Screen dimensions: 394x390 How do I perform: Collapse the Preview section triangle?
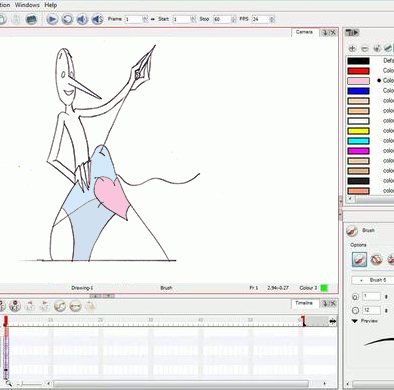(355, 321)
